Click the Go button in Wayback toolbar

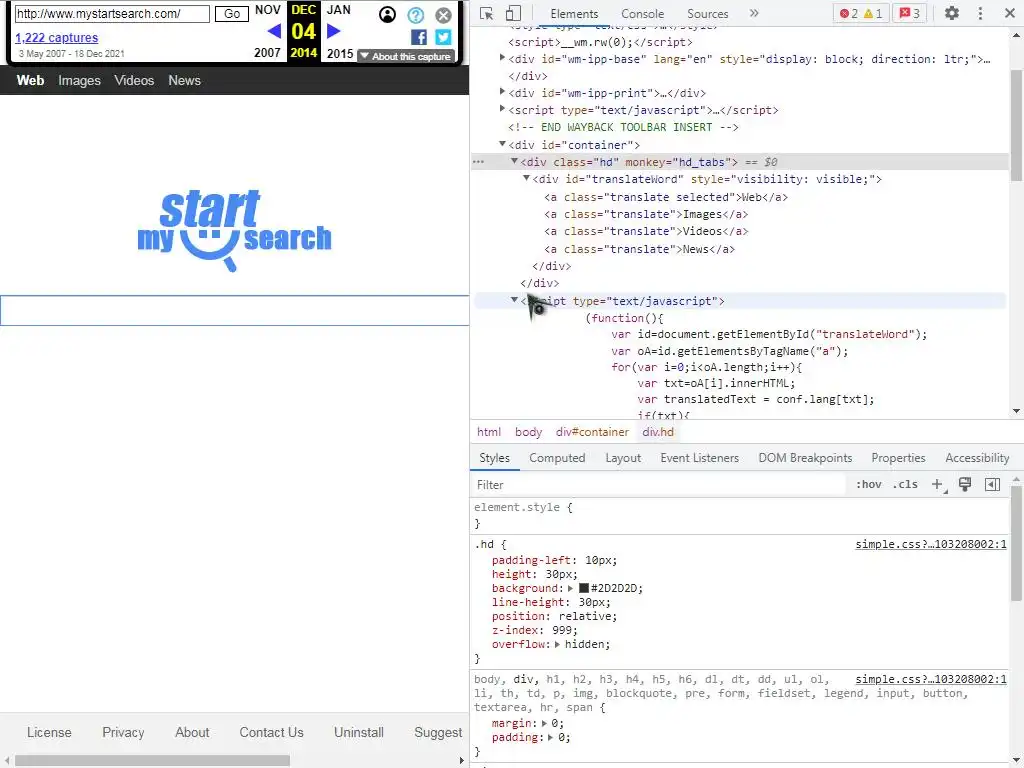tap(232, 14)
